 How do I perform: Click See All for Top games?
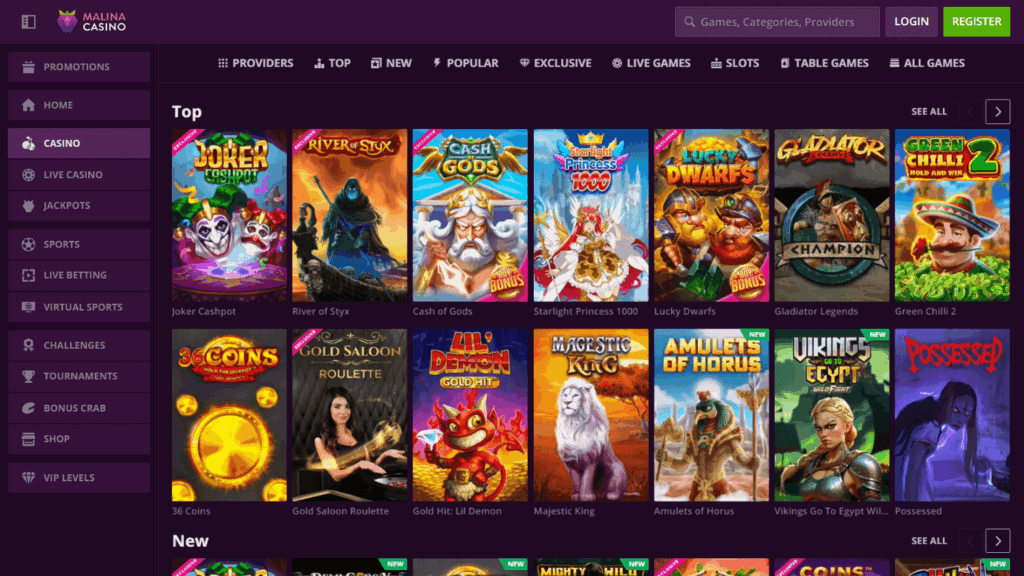pyautogui.click(x=929, y=112)
